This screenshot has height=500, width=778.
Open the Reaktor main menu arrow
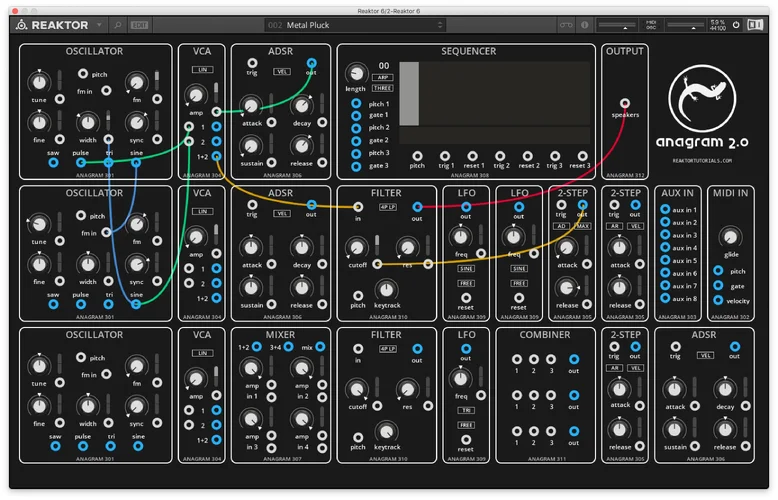pos(99,25)
